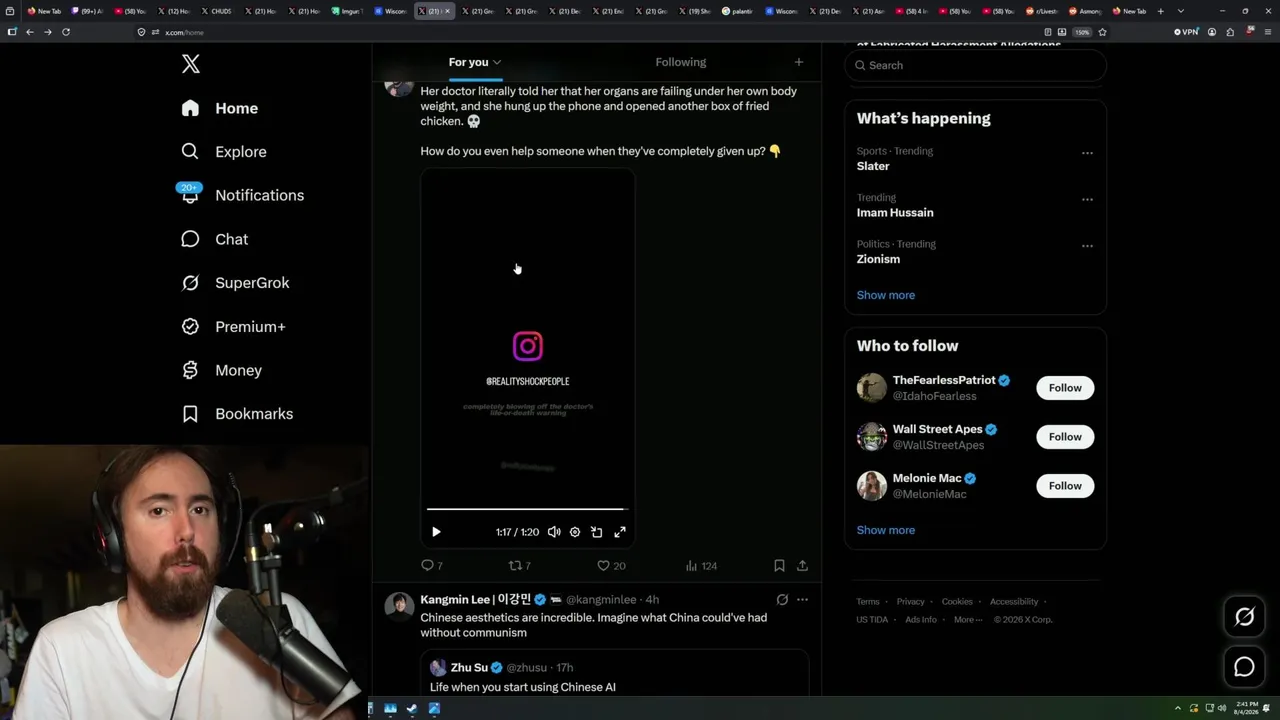Reload the page in the browser toolbar
This screenshot has height=720, width=1280.
[x=66, y=32]
